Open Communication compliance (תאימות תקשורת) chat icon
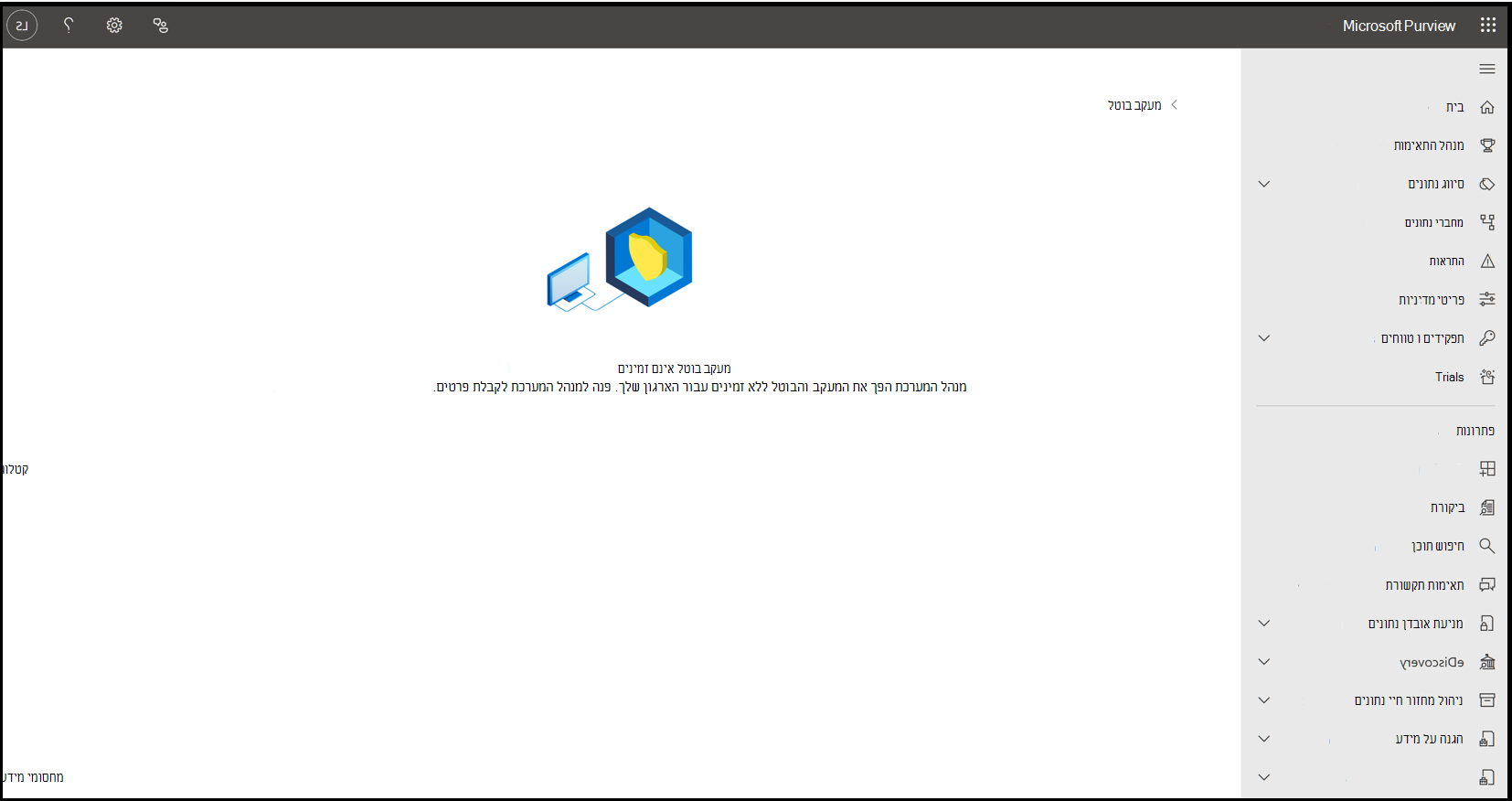 (1487, 584)
